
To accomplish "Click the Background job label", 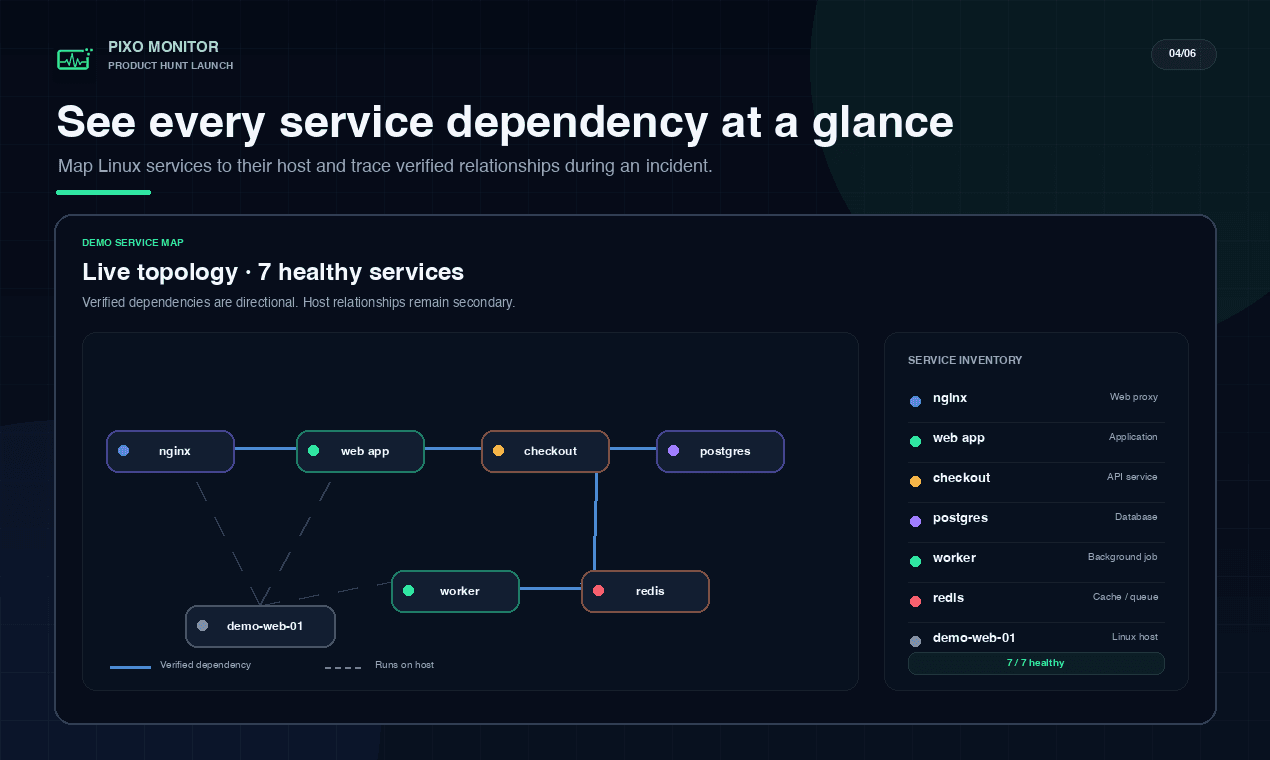I will click(1123, 557).
